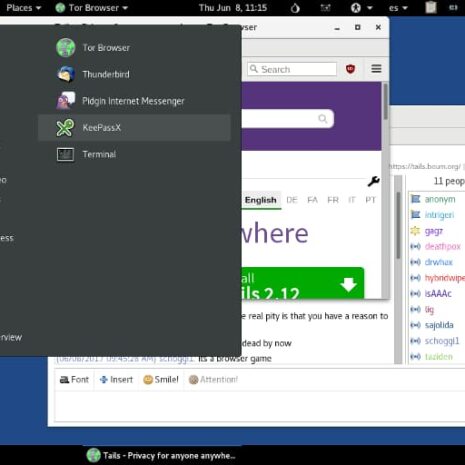Click the volume icon in top bar
The height and width of the screenshot is (465, 465).
454,8
